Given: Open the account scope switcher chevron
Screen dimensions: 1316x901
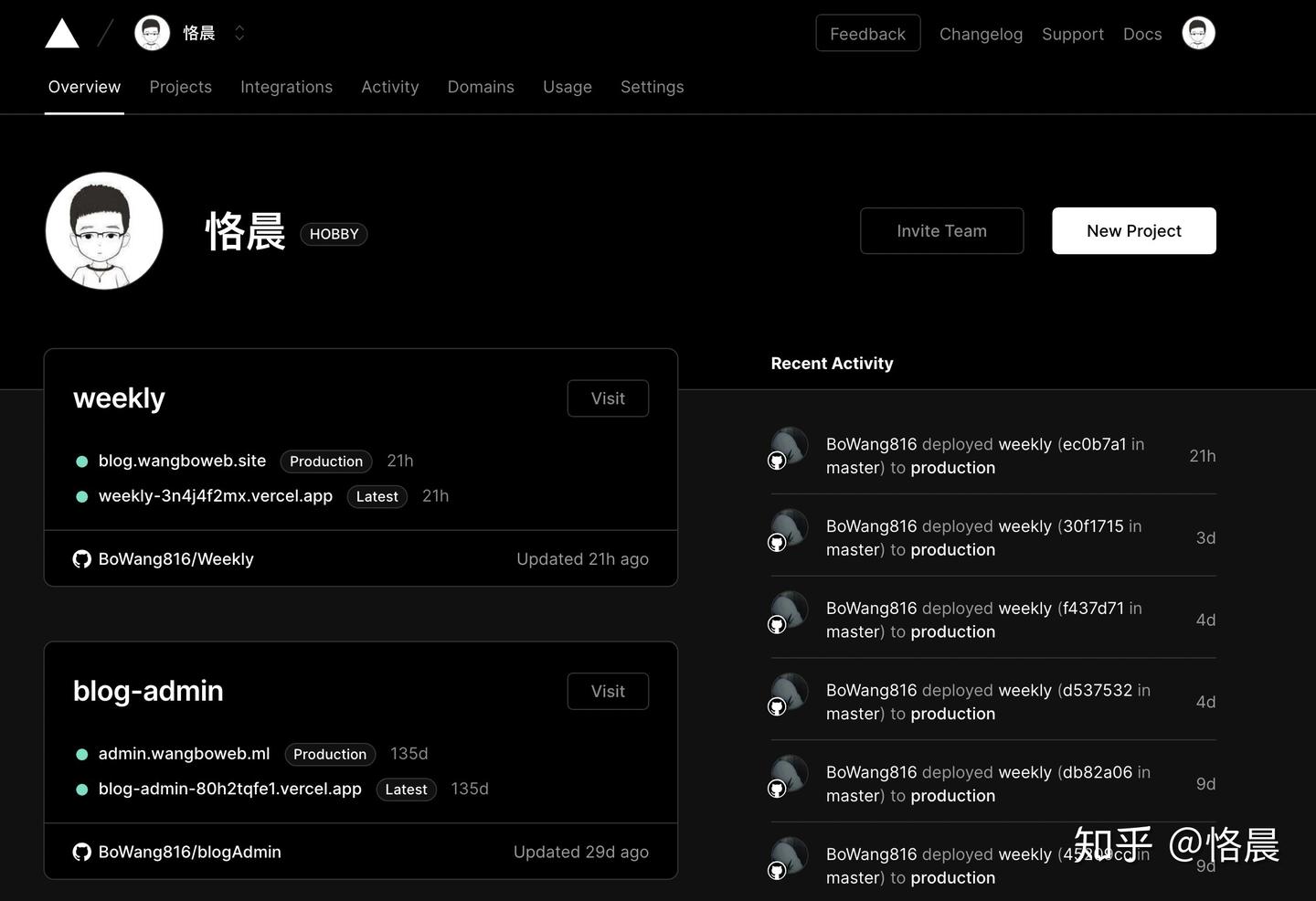Looking at the screenshot, I should click(239, 33).
